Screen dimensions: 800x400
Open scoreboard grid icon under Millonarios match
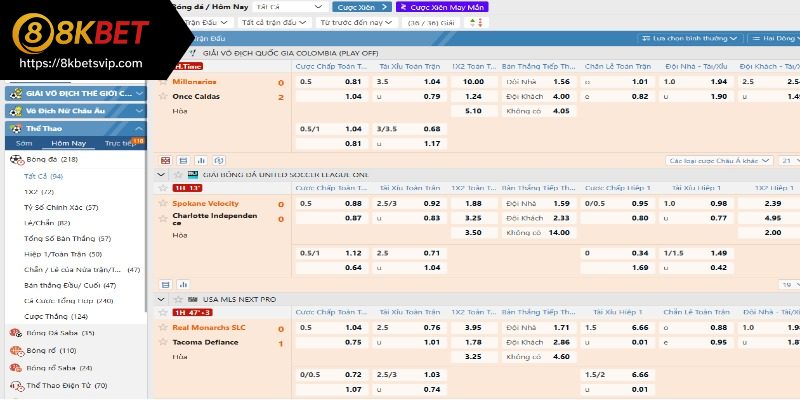pos(165,160)
